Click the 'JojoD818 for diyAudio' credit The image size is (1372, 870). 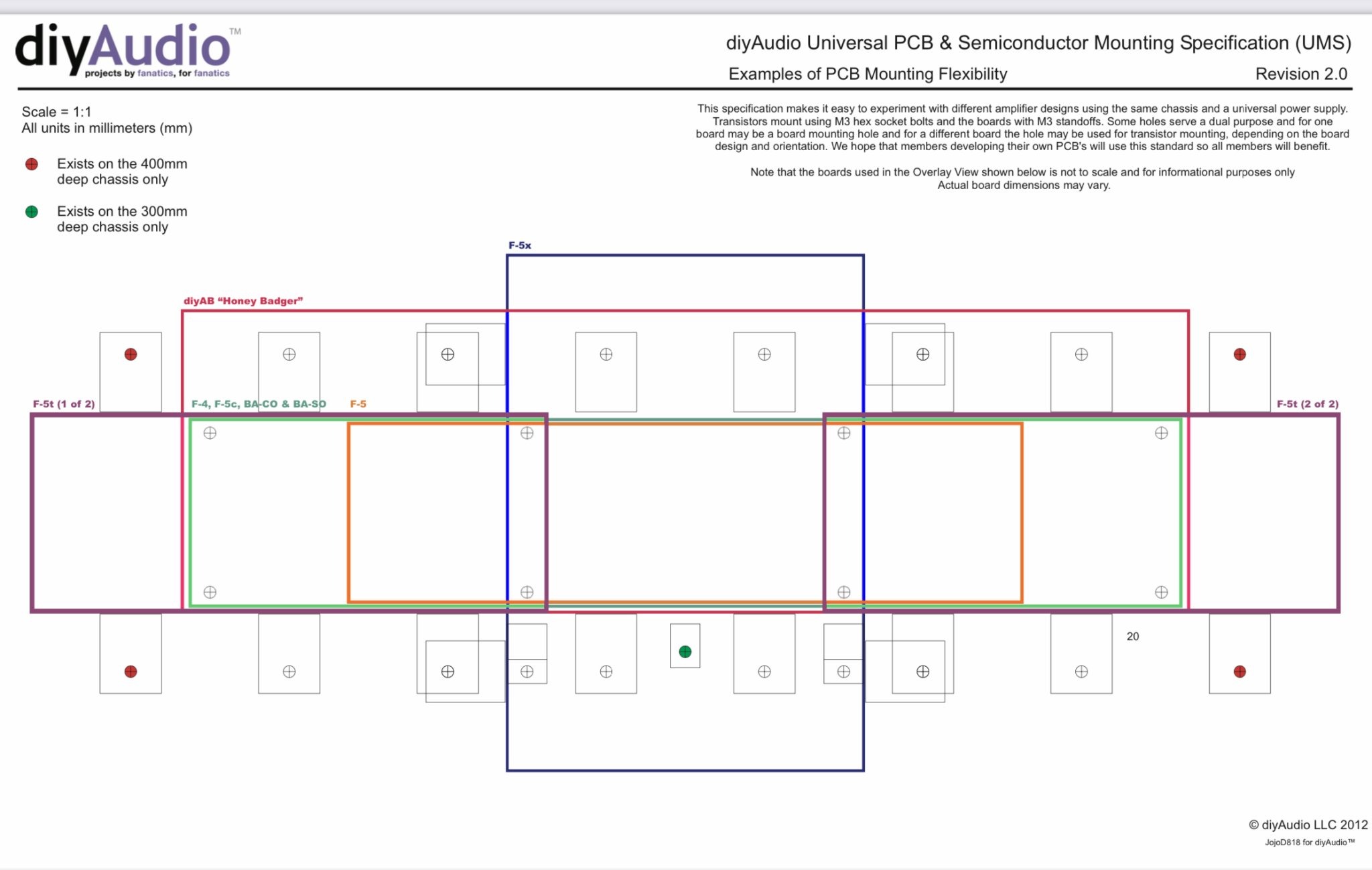tap(1309, 843)
